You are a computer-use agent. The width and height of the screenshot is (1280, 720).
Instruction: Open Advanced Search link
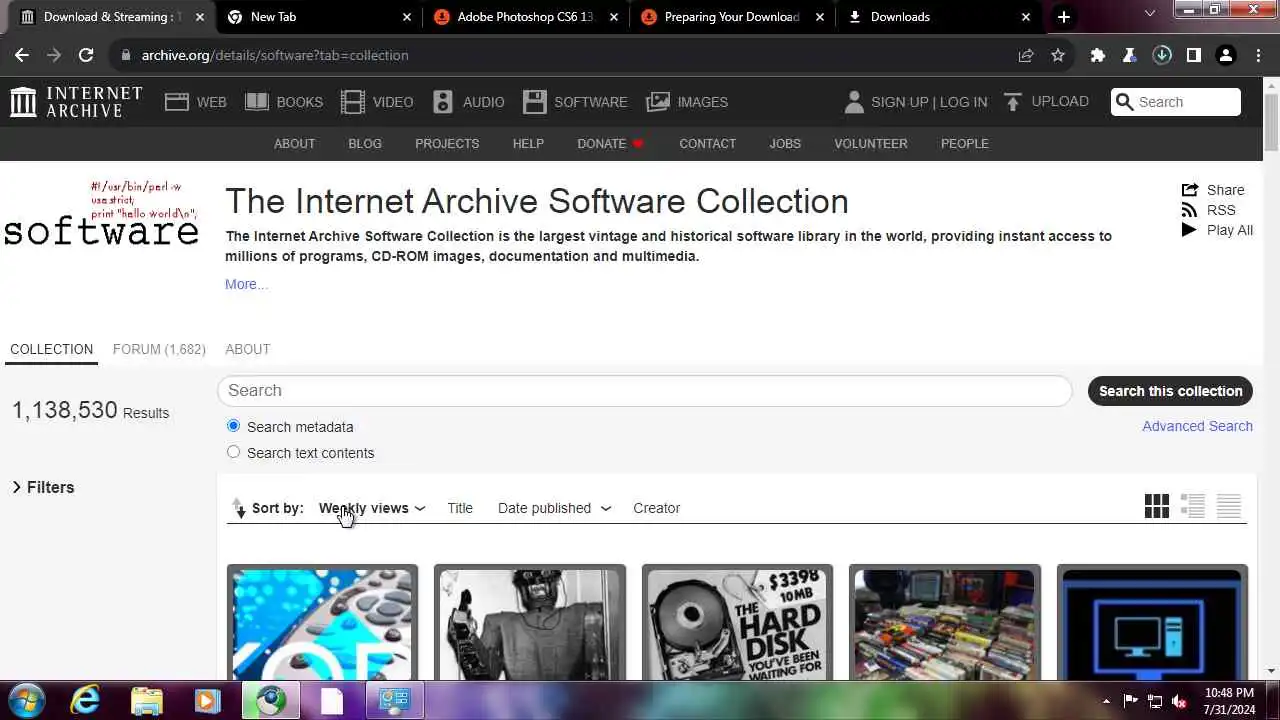pyautogui.click(x=1197, y=426)
